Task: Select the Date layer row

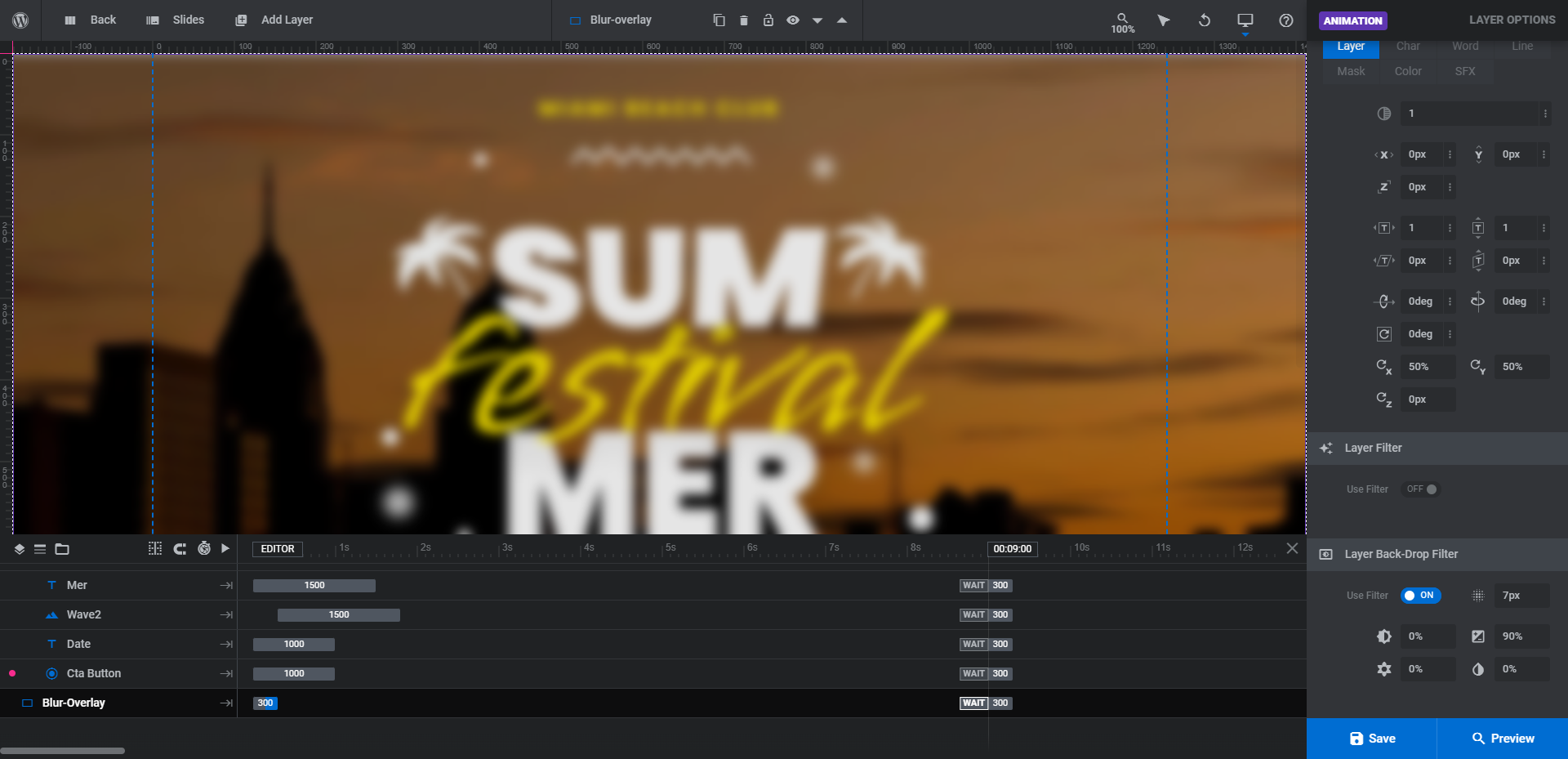Action: click(118, 645)
